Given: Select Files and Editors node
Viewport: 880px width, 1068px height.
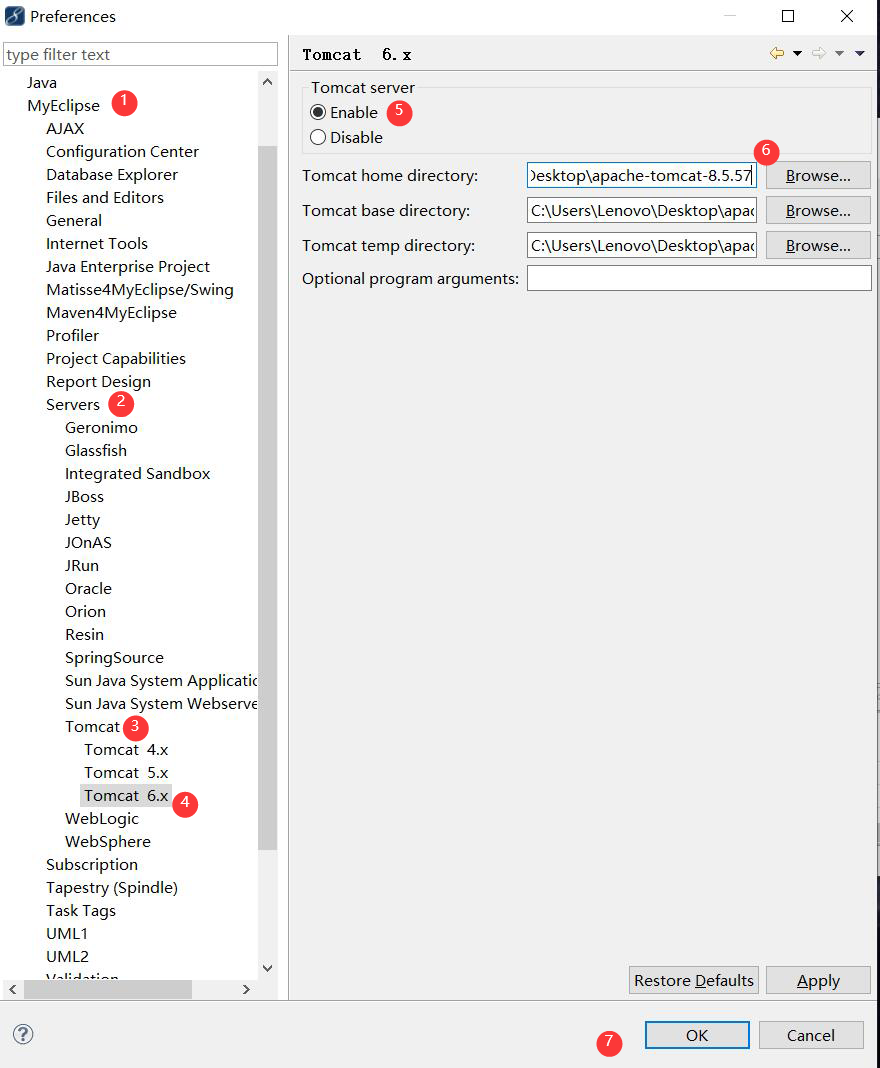Looking at the screenshot, I should coord(105,198).
